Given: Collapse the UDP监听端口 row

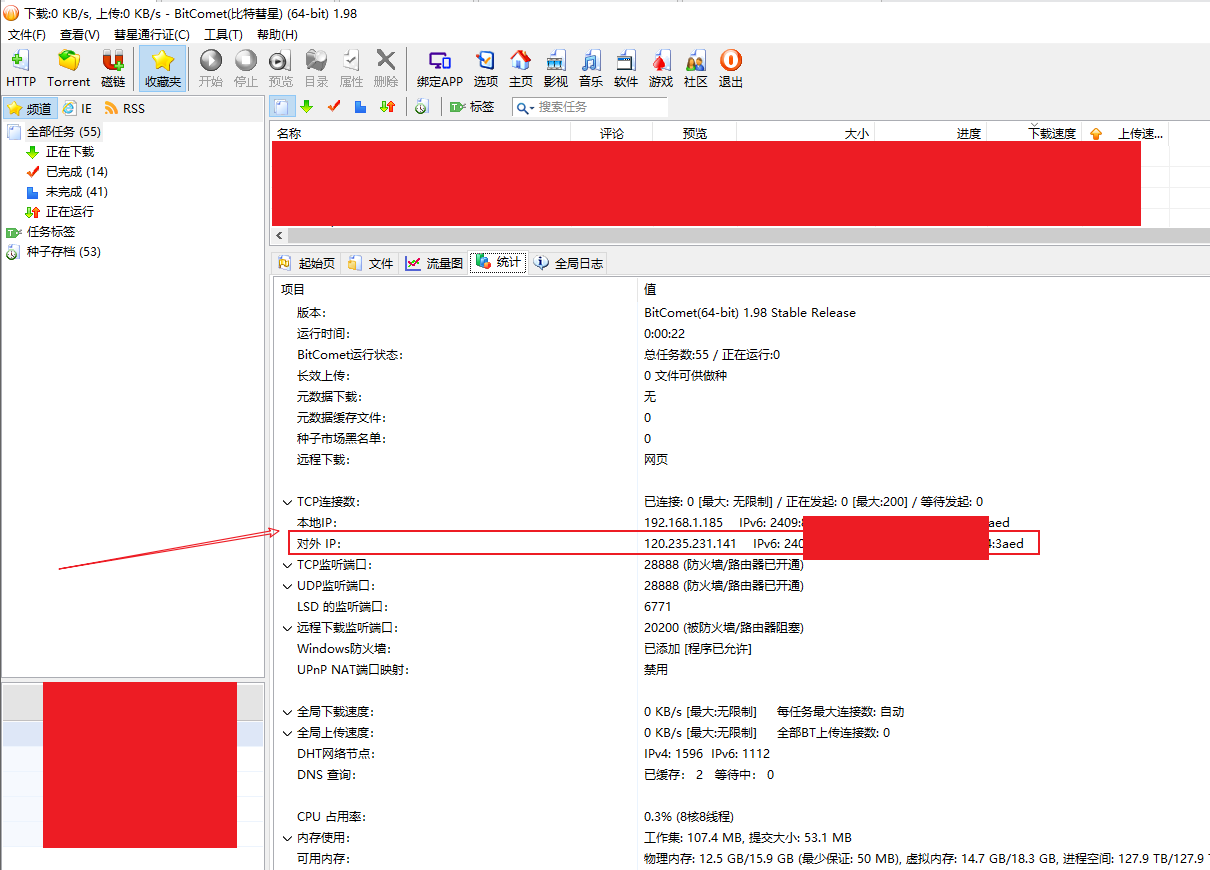Looking at the screenshot, I should click(x=287, y=586).
